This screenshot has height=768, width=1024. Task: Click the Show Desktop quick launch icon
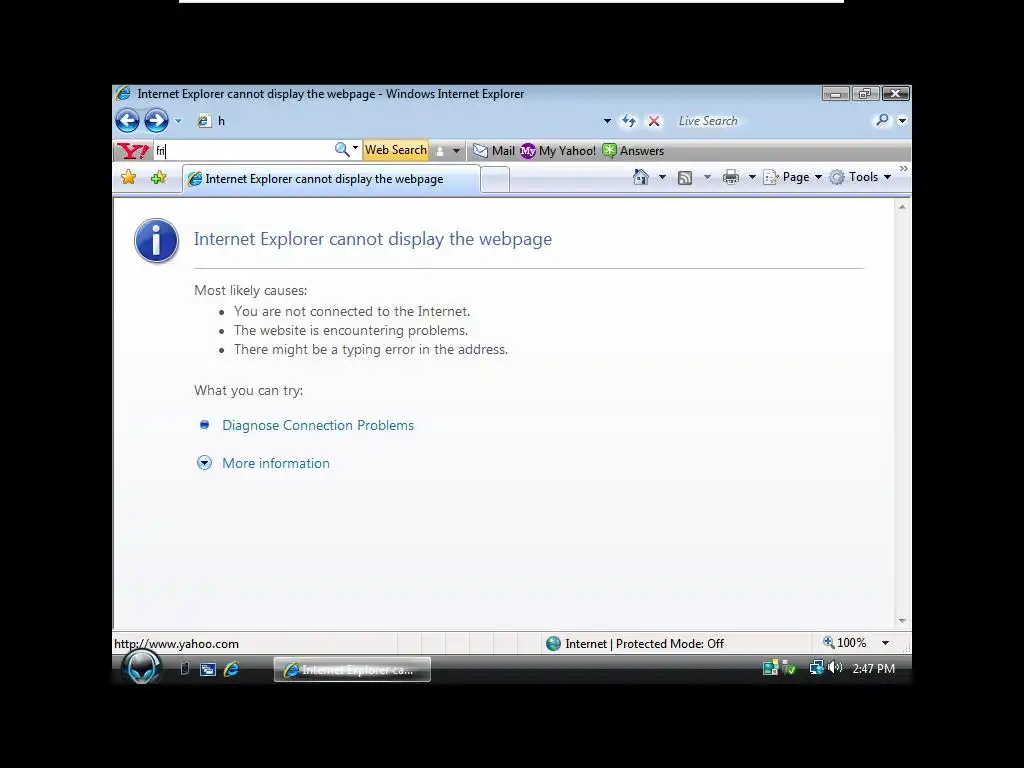pos(185,669)
